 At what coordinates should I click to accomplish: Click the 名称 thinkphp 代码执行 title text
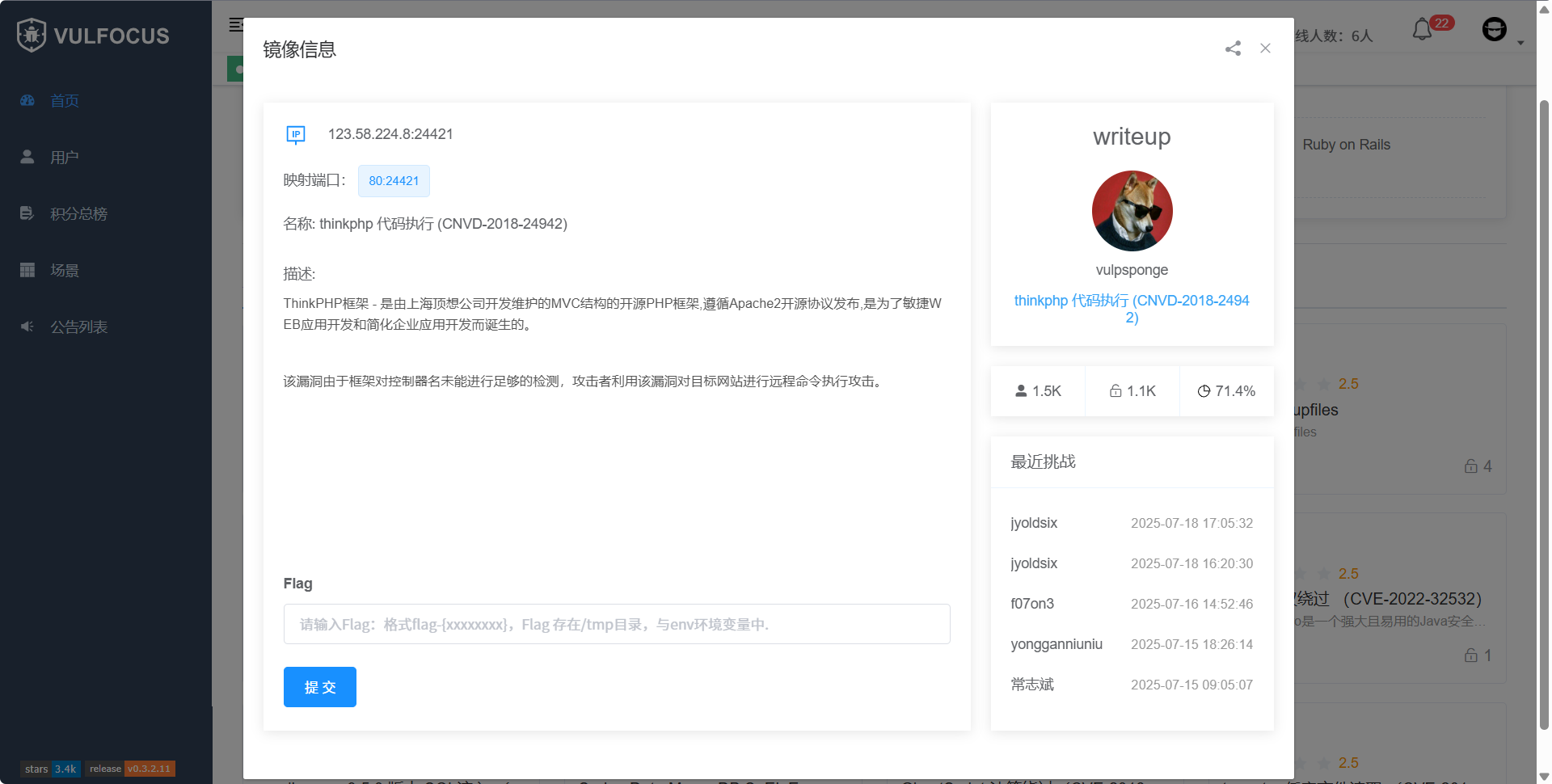point(425,224)
